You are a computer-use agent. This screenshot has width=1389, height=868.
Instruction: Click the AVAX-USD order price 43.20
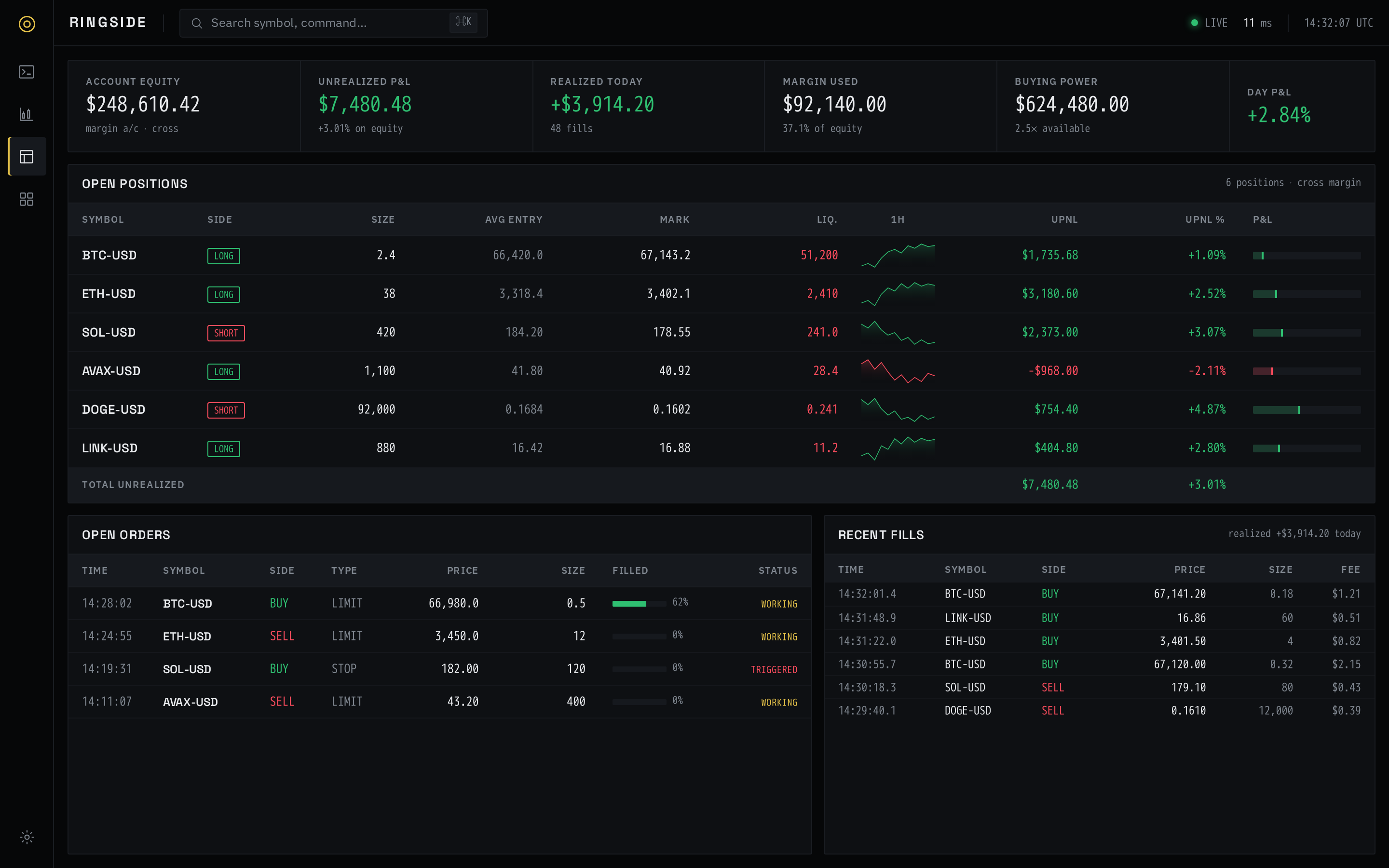[x=463, y=702]
